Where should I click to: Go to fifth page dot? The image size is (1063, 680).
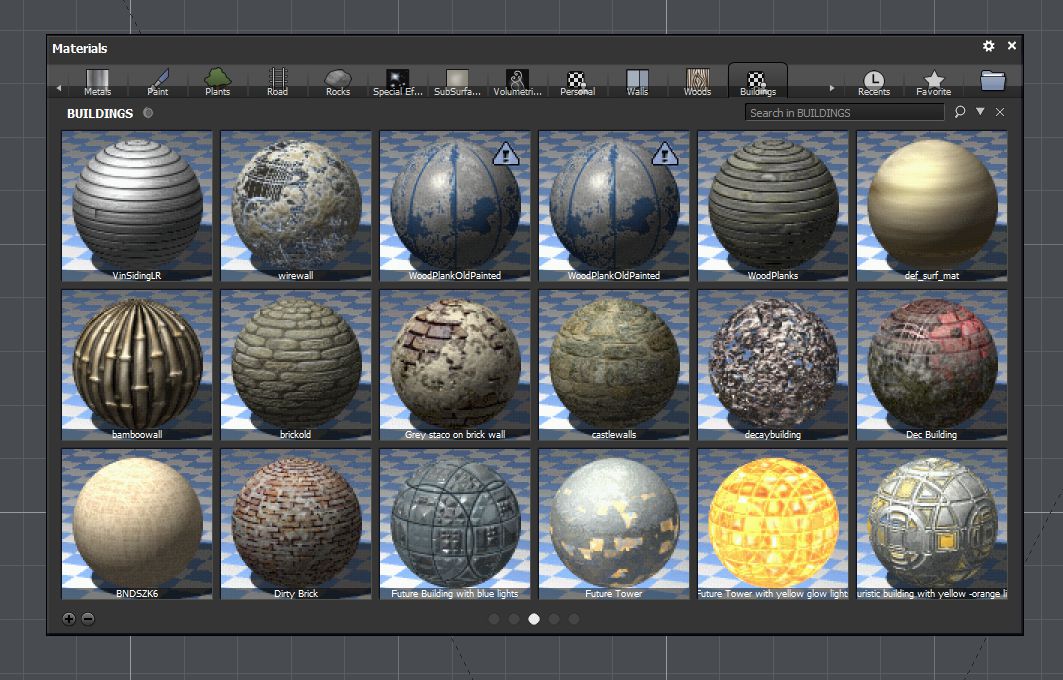(x=574, y=619)
